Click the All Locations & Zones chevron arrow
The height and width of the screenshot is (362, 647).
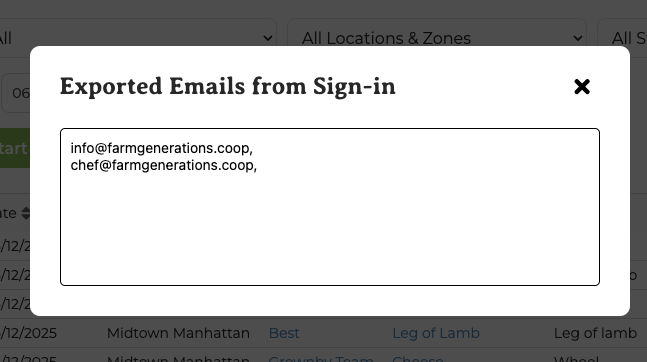(578, 38)
